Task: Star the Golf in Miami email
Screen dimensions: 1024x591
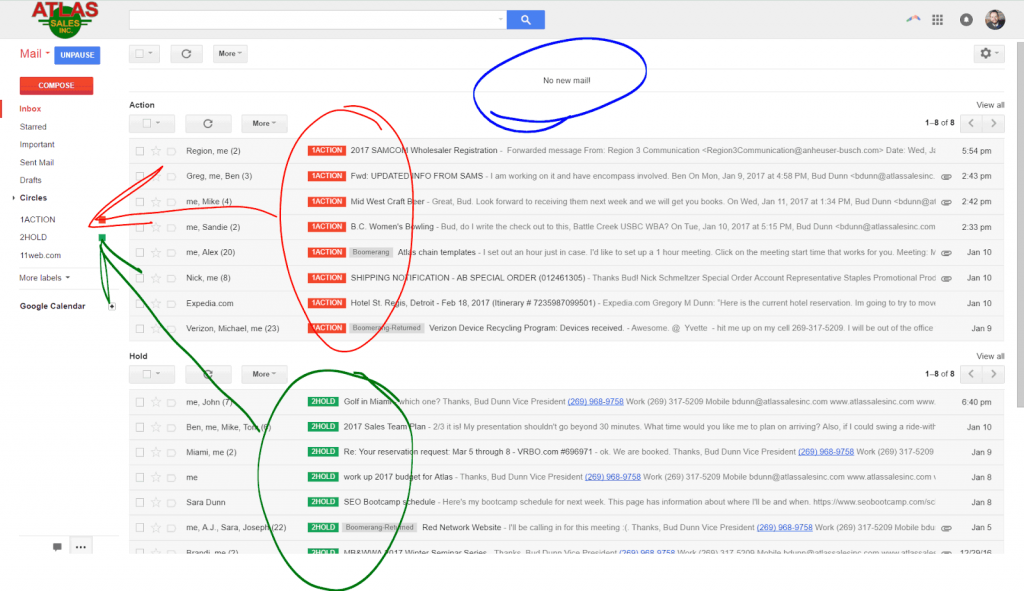Action: coord(155,402)
